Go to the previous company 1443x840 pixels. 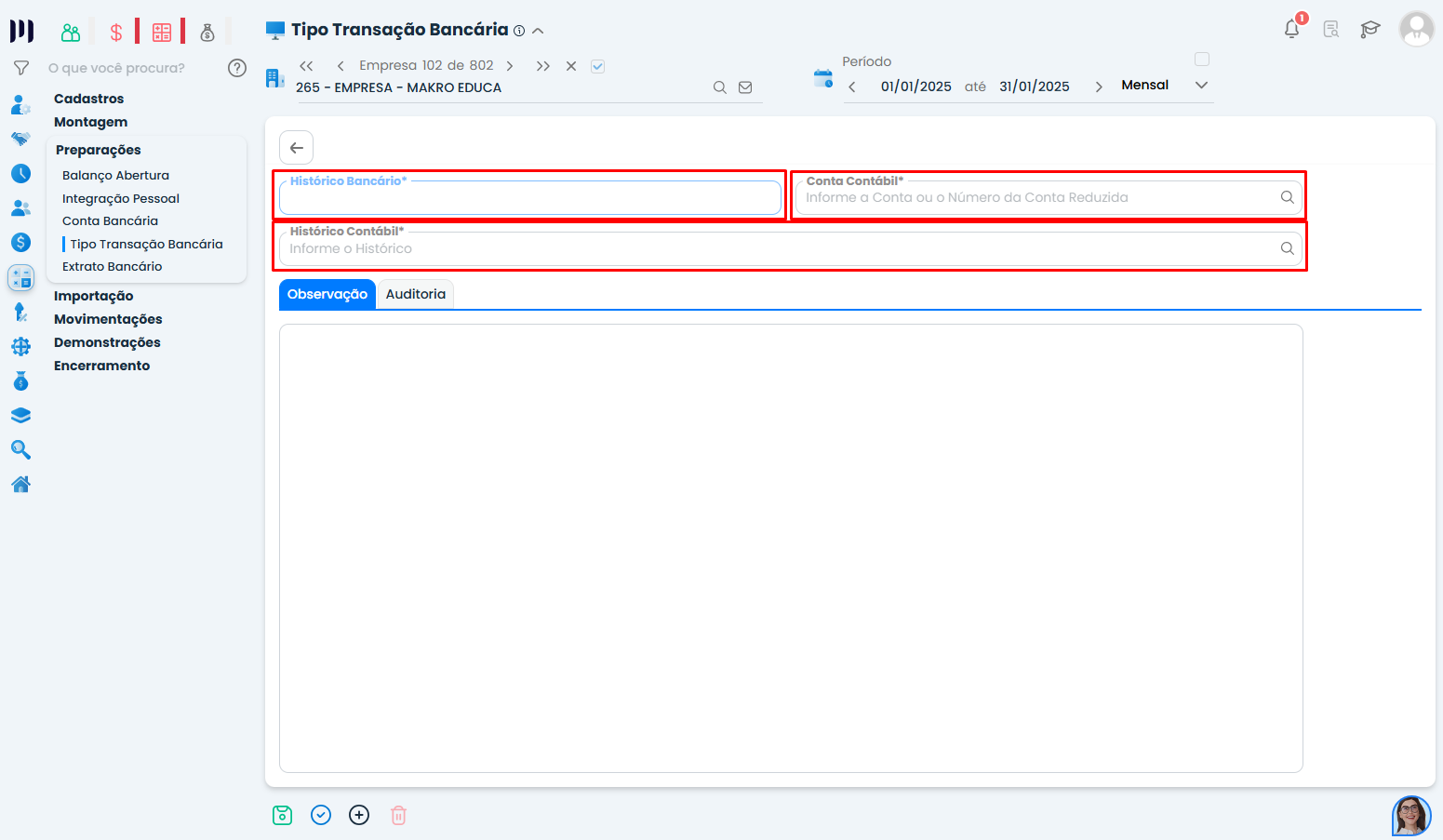tap(341, 66)
